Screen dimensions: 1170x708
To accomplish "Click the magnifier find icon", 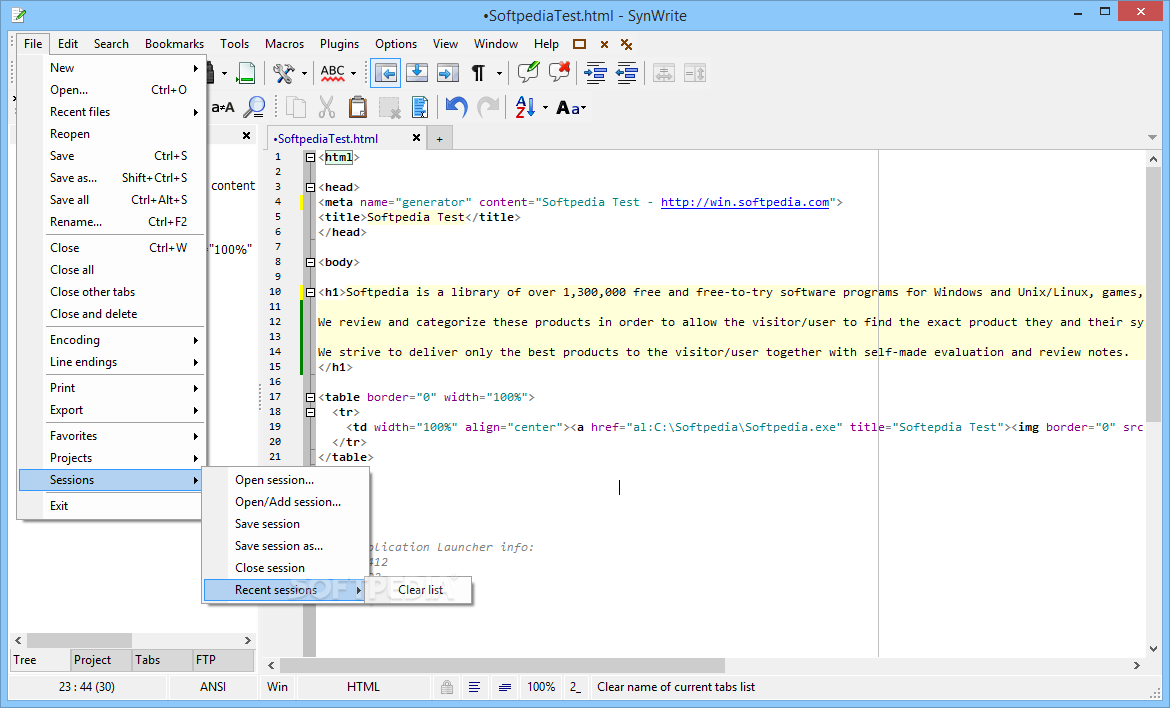I will pos(255,107).
